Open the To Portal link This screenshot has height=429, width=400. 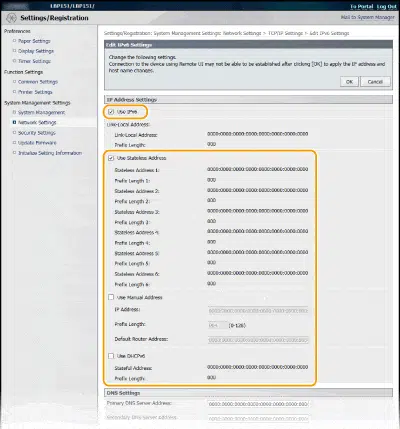tap(361, 6)
